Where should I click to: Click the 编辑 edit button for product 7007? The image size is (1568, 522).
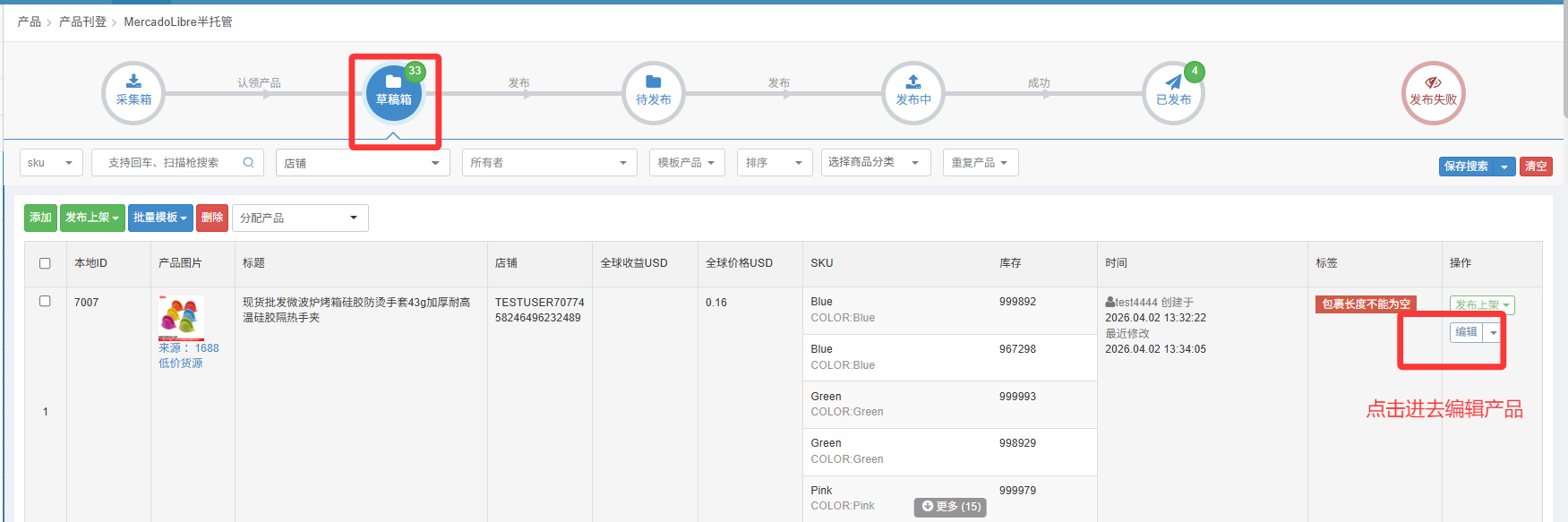tap(1466, 332)
